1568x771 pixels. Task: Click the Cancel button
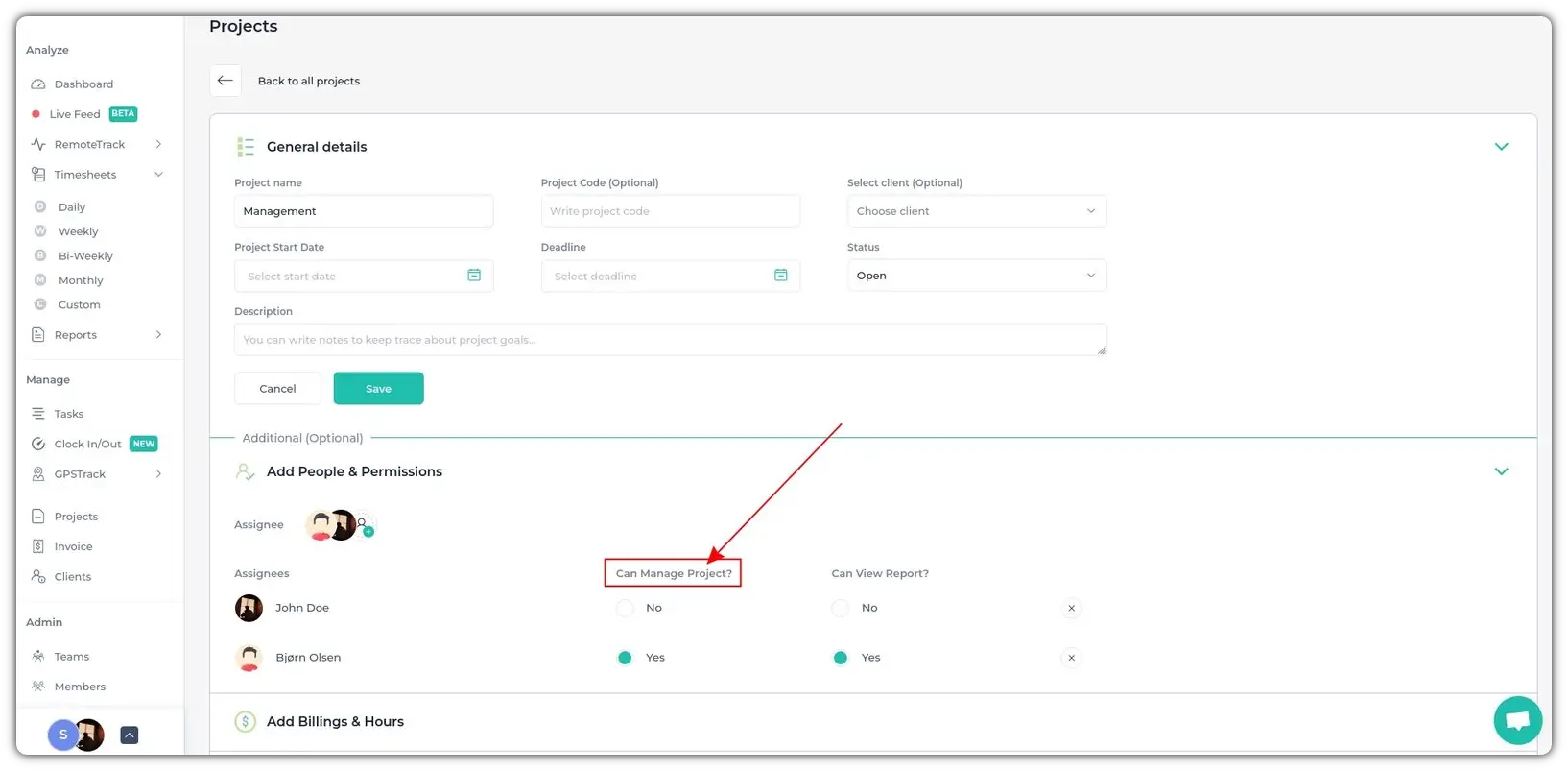277,389
